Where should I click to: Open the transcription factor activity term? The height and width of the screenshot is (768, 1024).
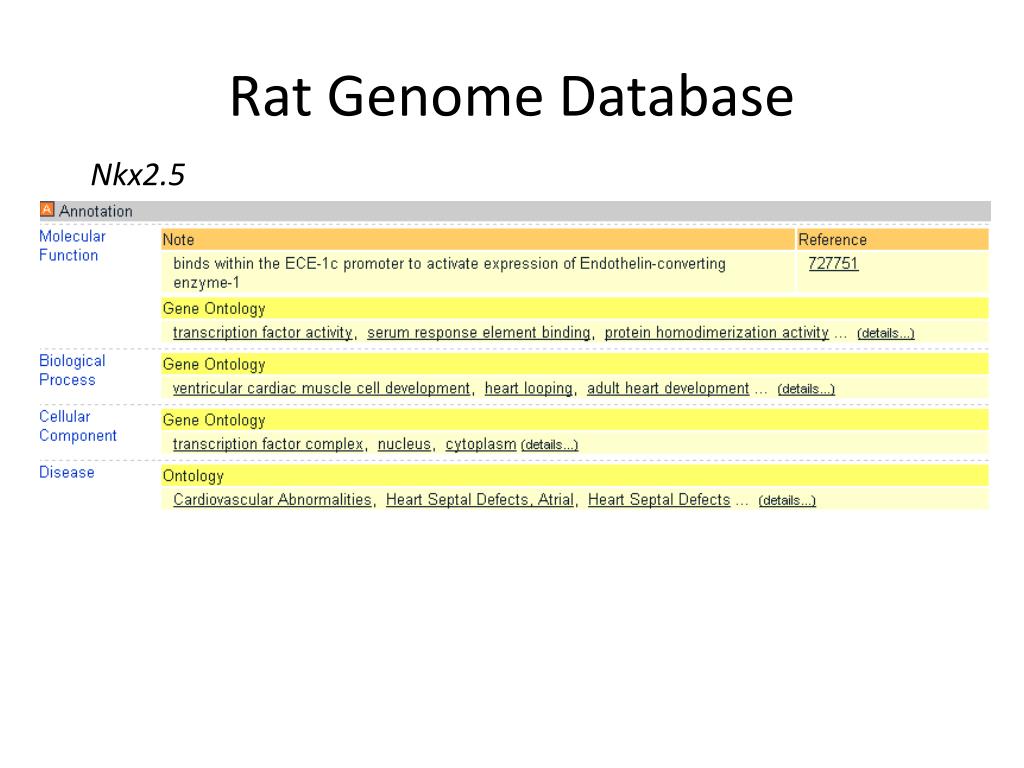pyautogui.click(x=263, y=332)
